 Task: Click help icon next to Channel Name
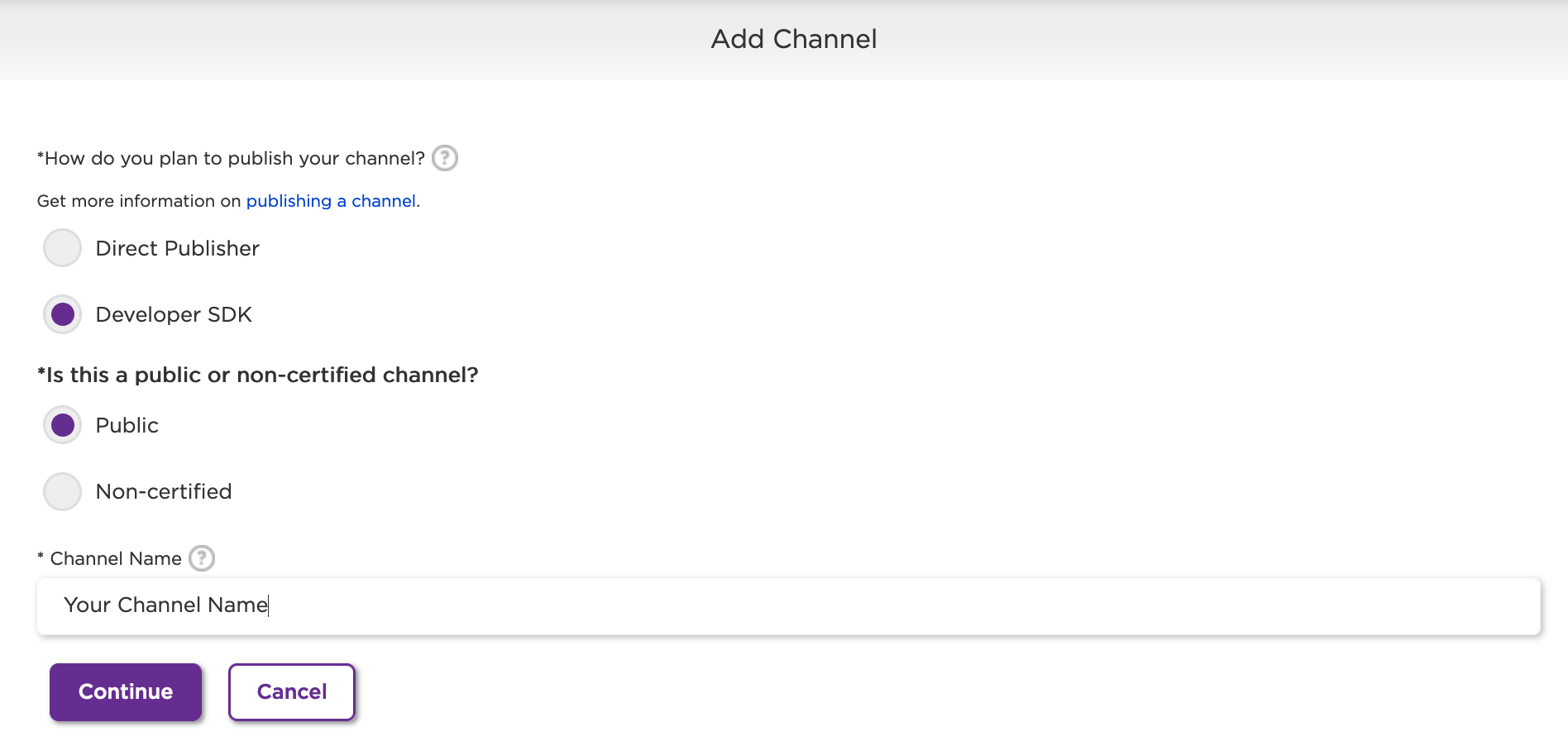202,558
